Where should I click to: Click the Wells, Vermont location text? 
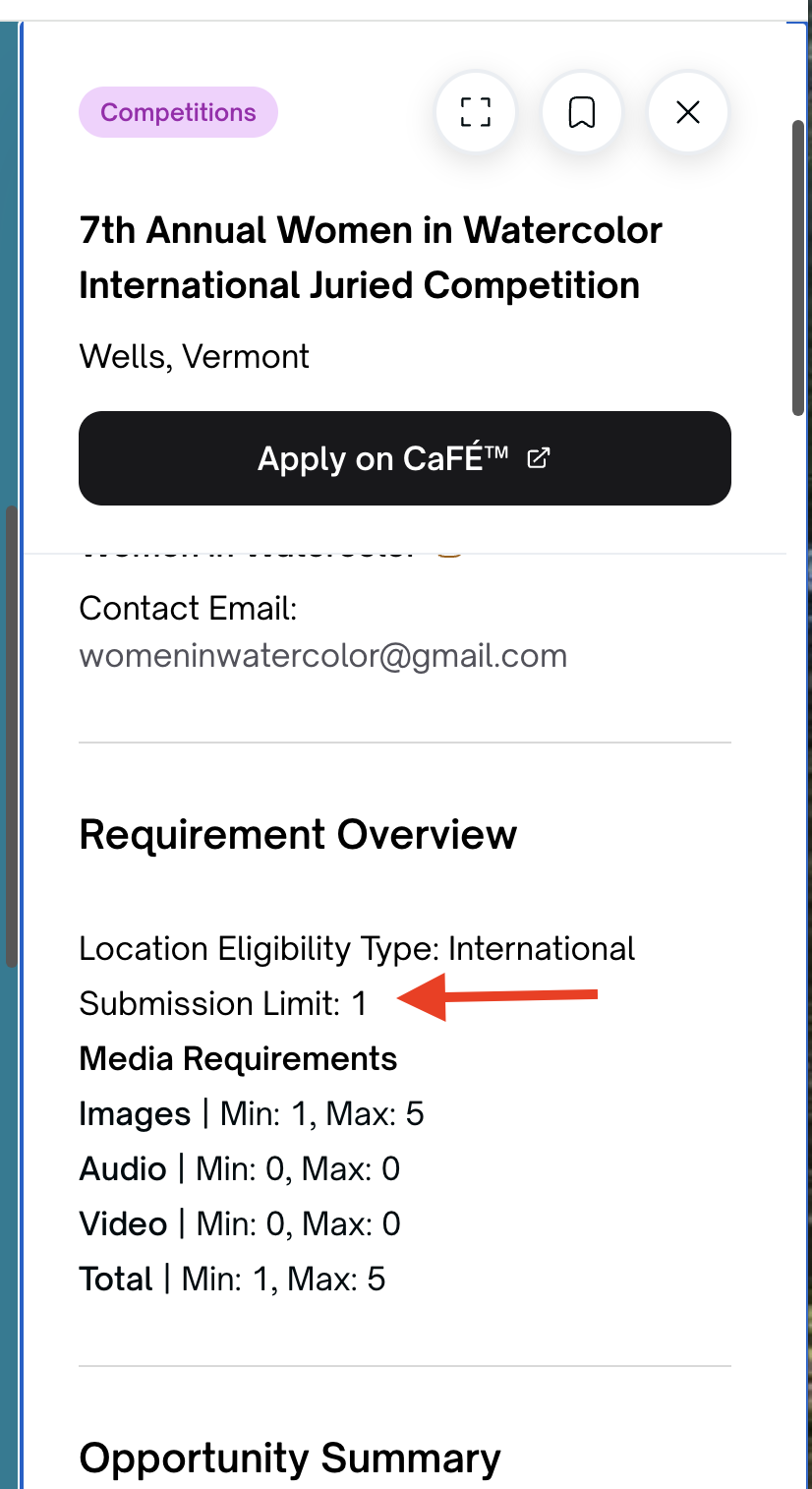coord(194,356)
